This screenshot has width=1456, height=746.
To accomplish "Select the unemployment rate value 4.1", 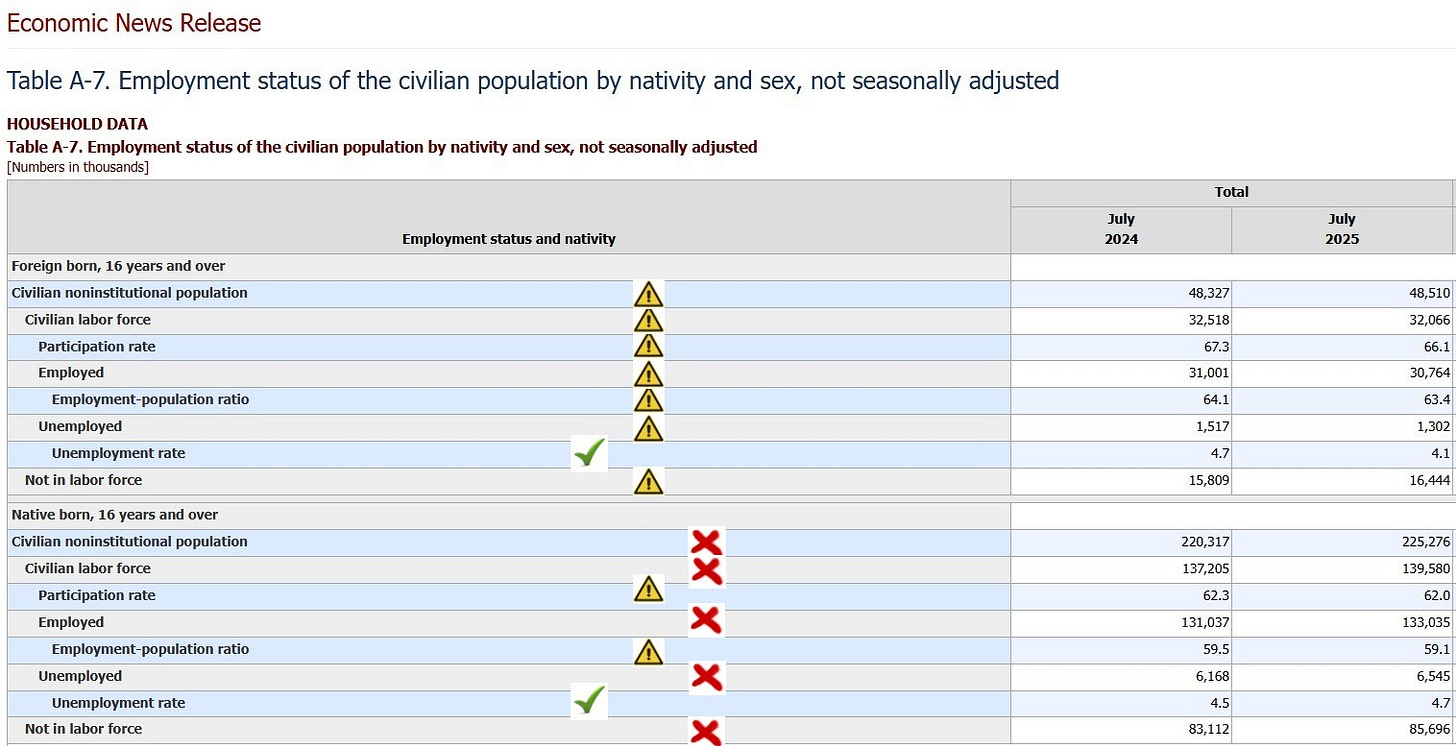I will pos(1441,454).
